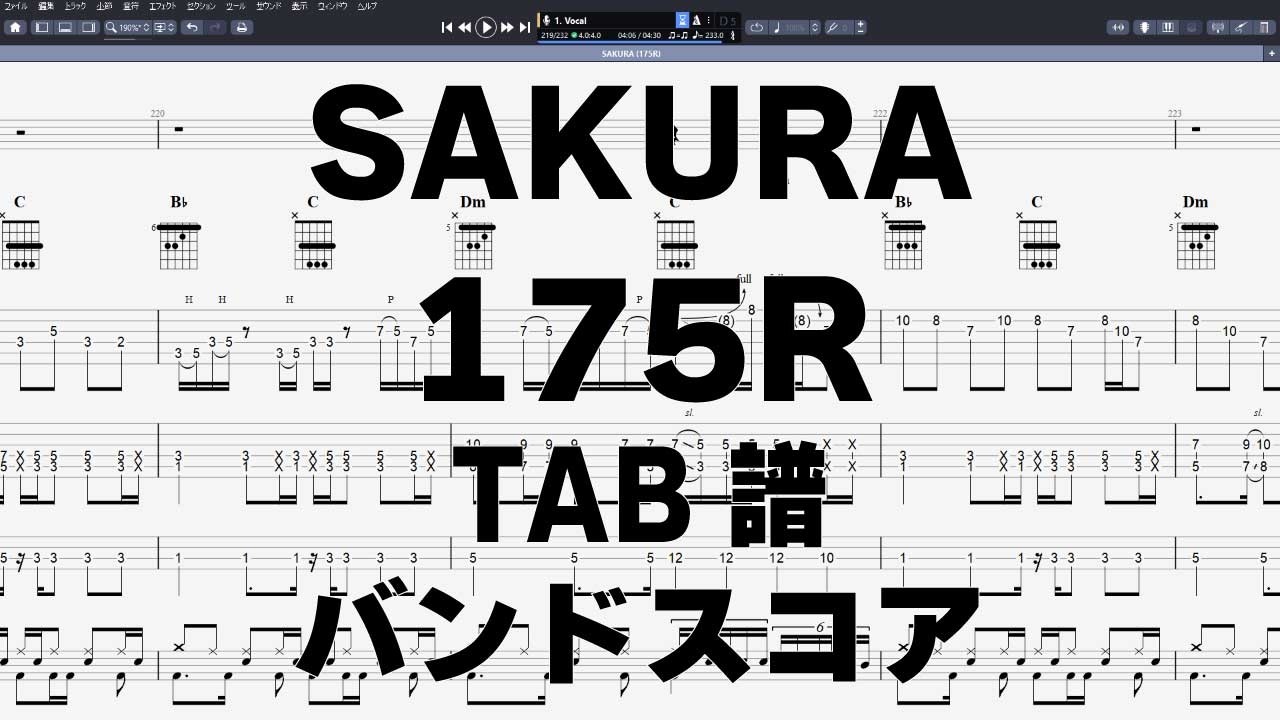Toggle the right inspector panel
The width and height of the screenshot is (1280, 720).
[x=88, y=27]
